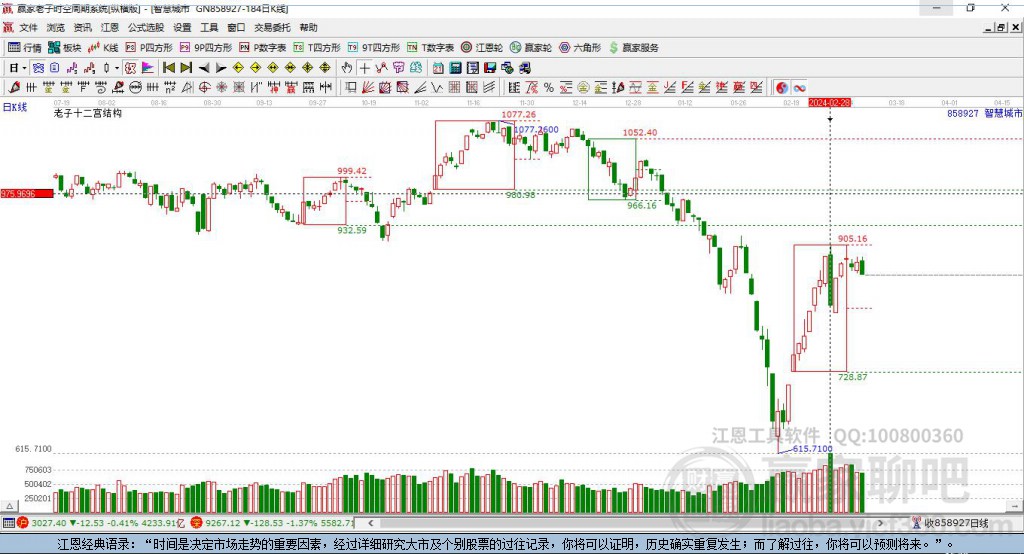Image resolution: width=1024 pixels, height=554 pixels.
Task: Click bottom-left grid keyboard icon
Action: 8,523
